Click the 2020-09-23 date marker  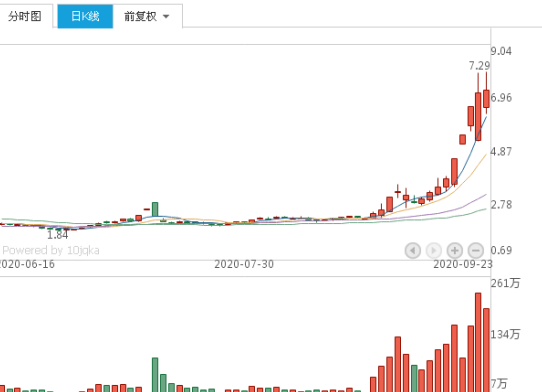point(463,264)
